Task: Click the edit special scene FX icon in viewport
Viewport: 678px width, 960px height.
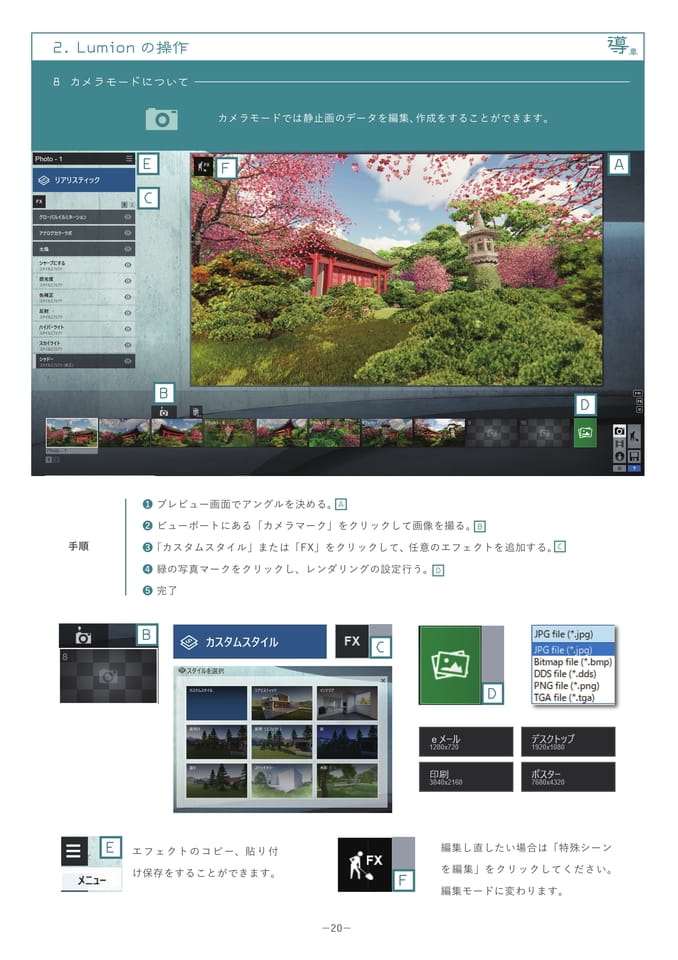Action: tap(203, 166)
